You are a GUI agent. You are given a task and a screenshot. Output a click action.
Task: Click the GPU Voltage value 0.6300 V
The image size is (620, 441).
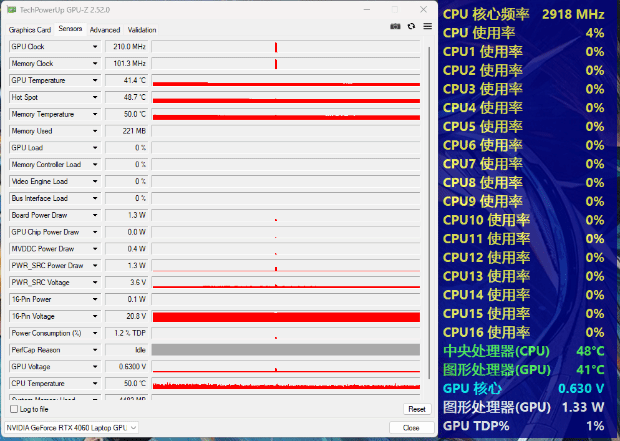[127, 367]
